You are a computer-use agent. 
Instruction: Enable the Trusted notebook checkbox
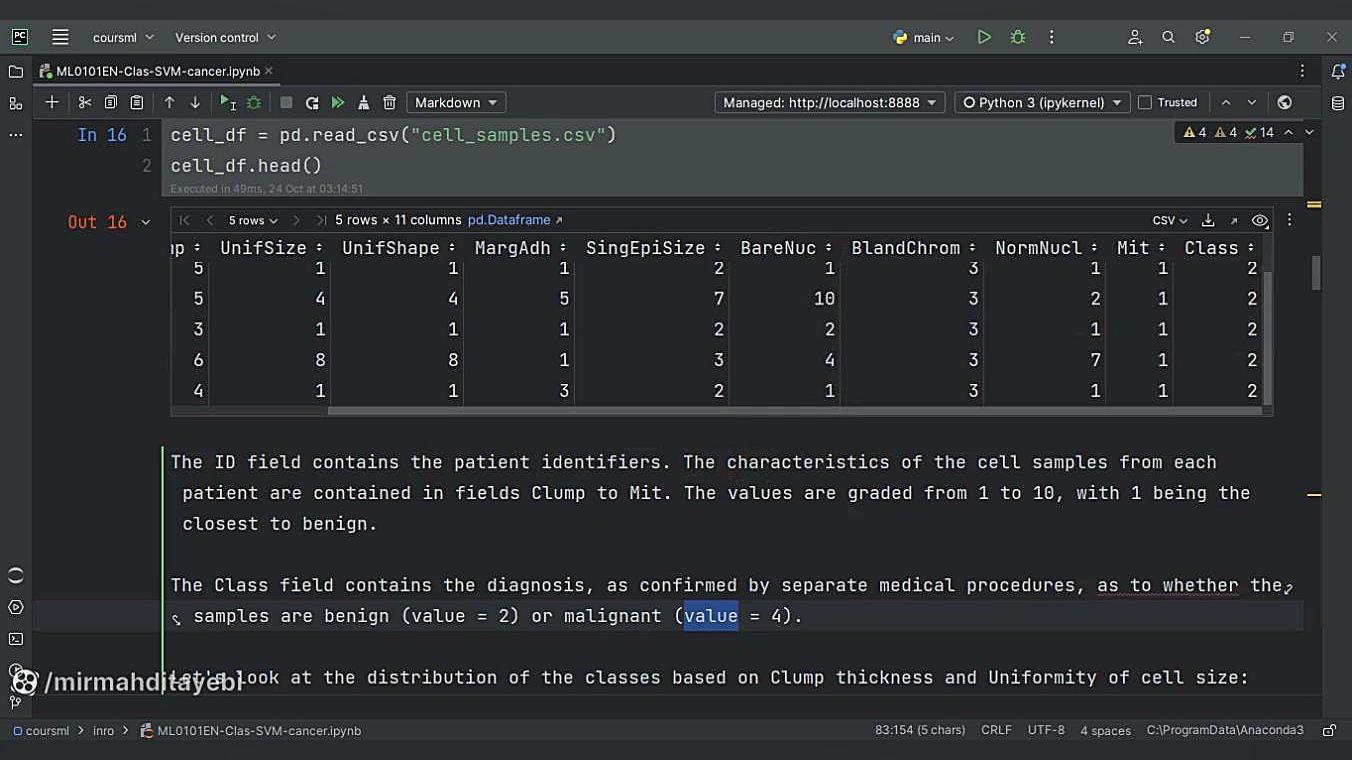pyautogui.click(x=1146, y=103)
